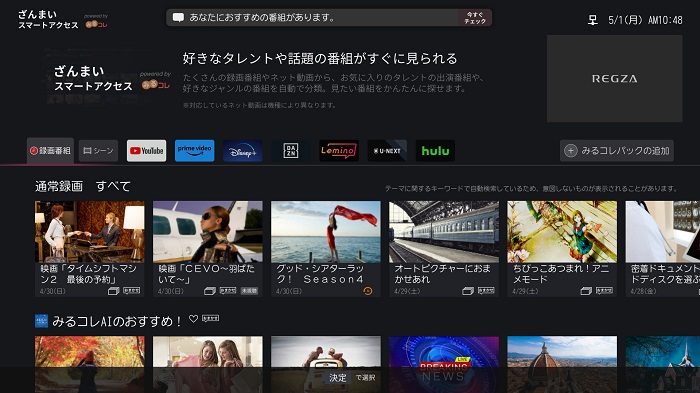The height and width of the screenshot is (393, 700).
Task: Click the network status icon beside the date
Action: (x=592, y=20)
